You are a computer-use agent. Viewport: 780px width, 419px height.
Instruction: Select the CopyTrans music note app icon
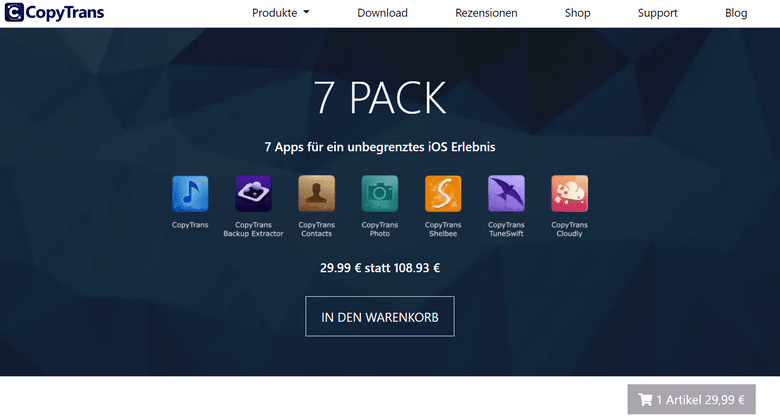[x=190, y=194]
